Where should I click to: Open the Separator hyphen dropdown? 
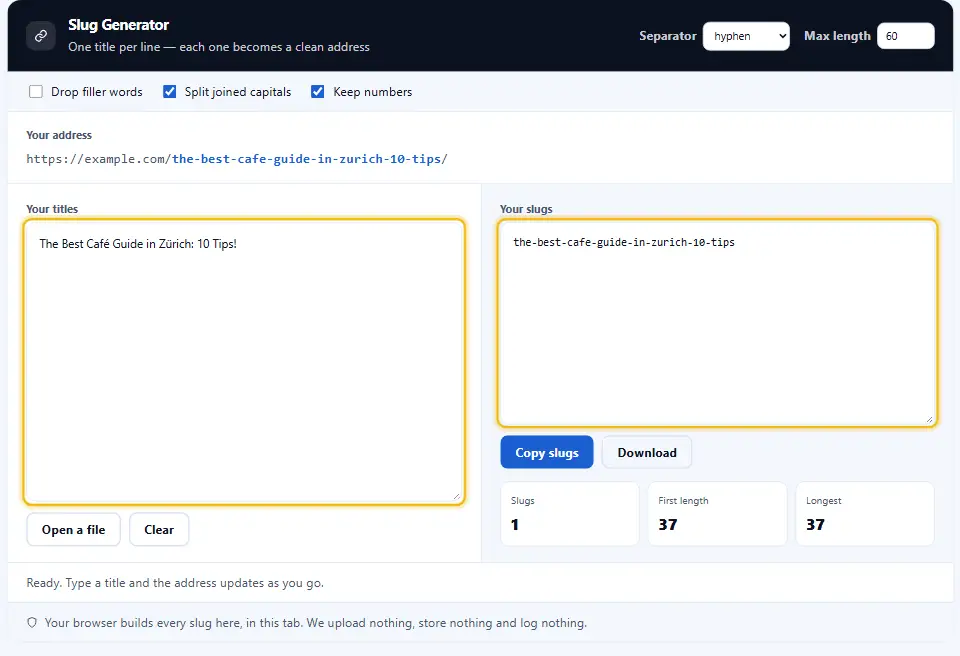pos(746,36)
